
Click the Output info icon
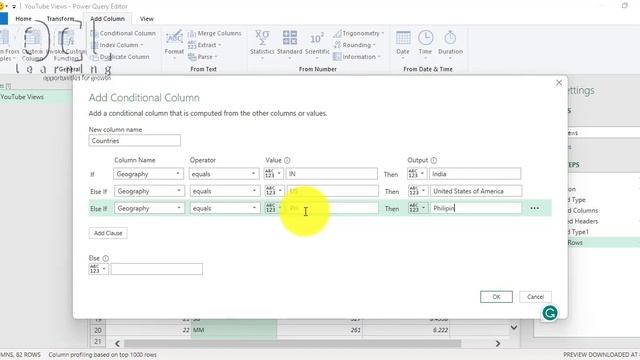pyautogui.click(x=433, y=160)
